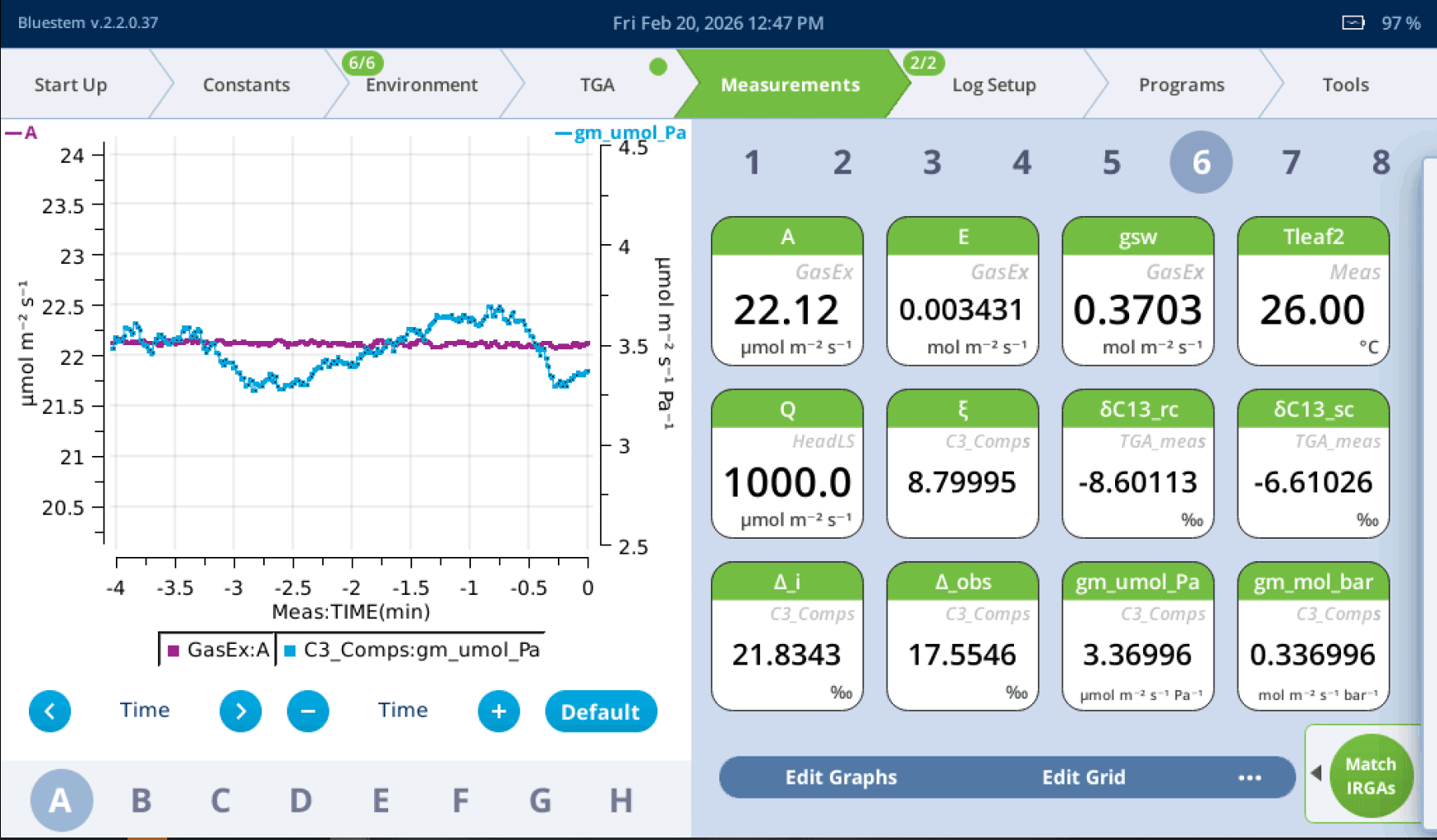Click the GasEx:A magenta legend swatch
This screenshot has height=840, width=1437.
(174, 650)
